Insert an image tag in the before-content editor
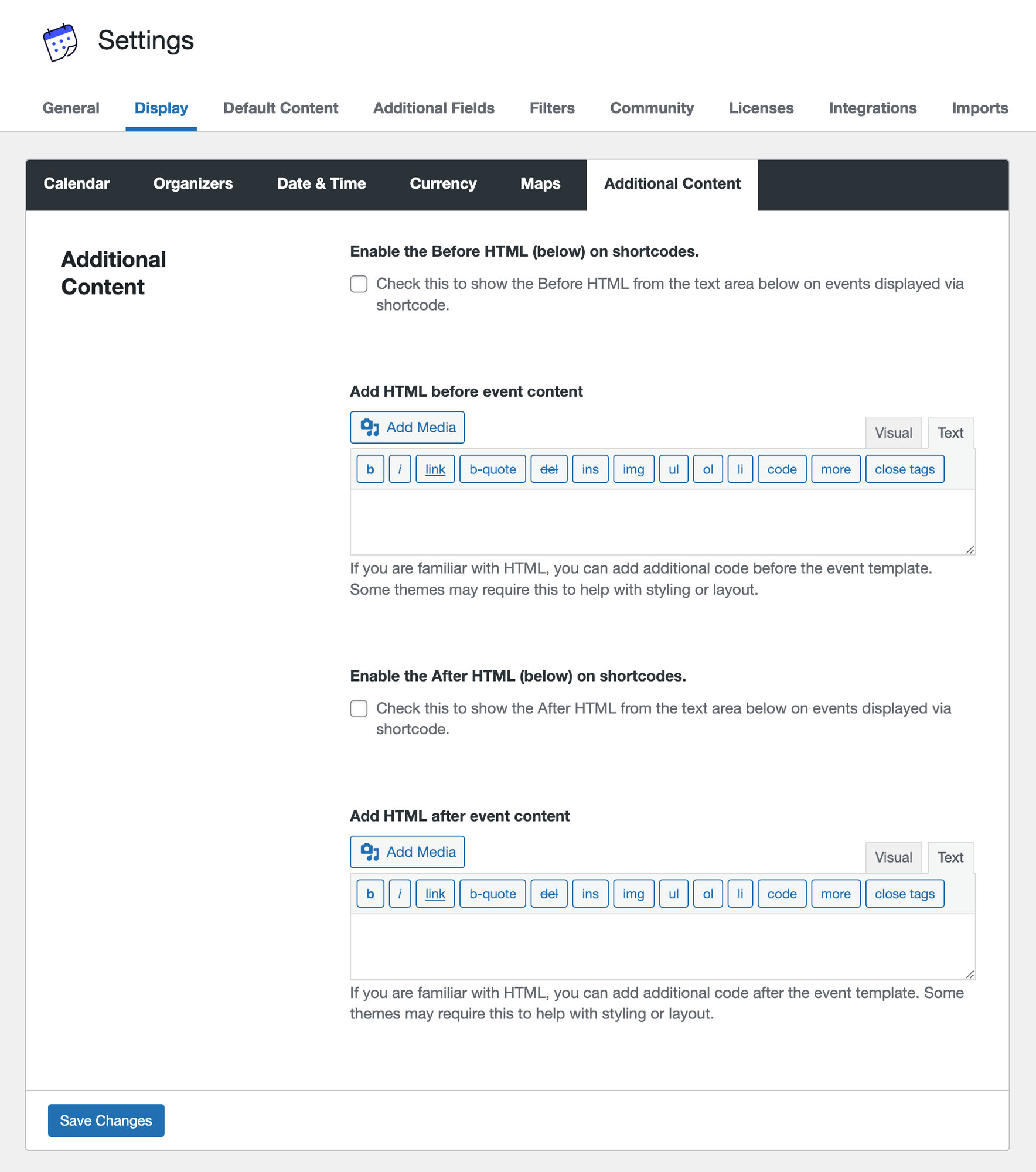This screenshot has width=1036, height=1172. click(x=633, y=469)
